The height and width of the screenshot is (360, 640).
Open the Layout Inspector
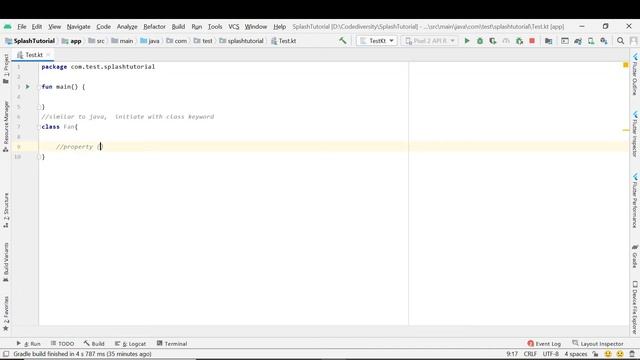pyautogui.click(x=598, y=344)
